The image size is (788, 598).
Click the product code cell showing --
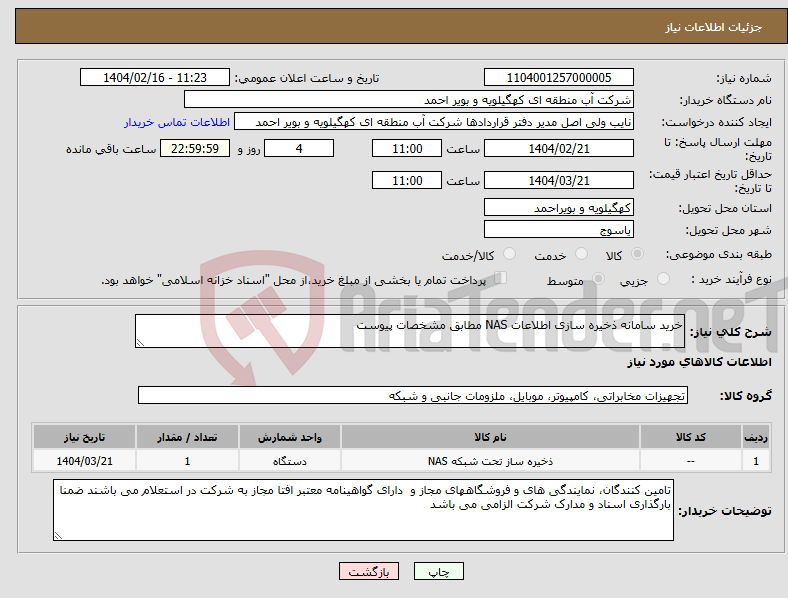click(x=691, y=461)
